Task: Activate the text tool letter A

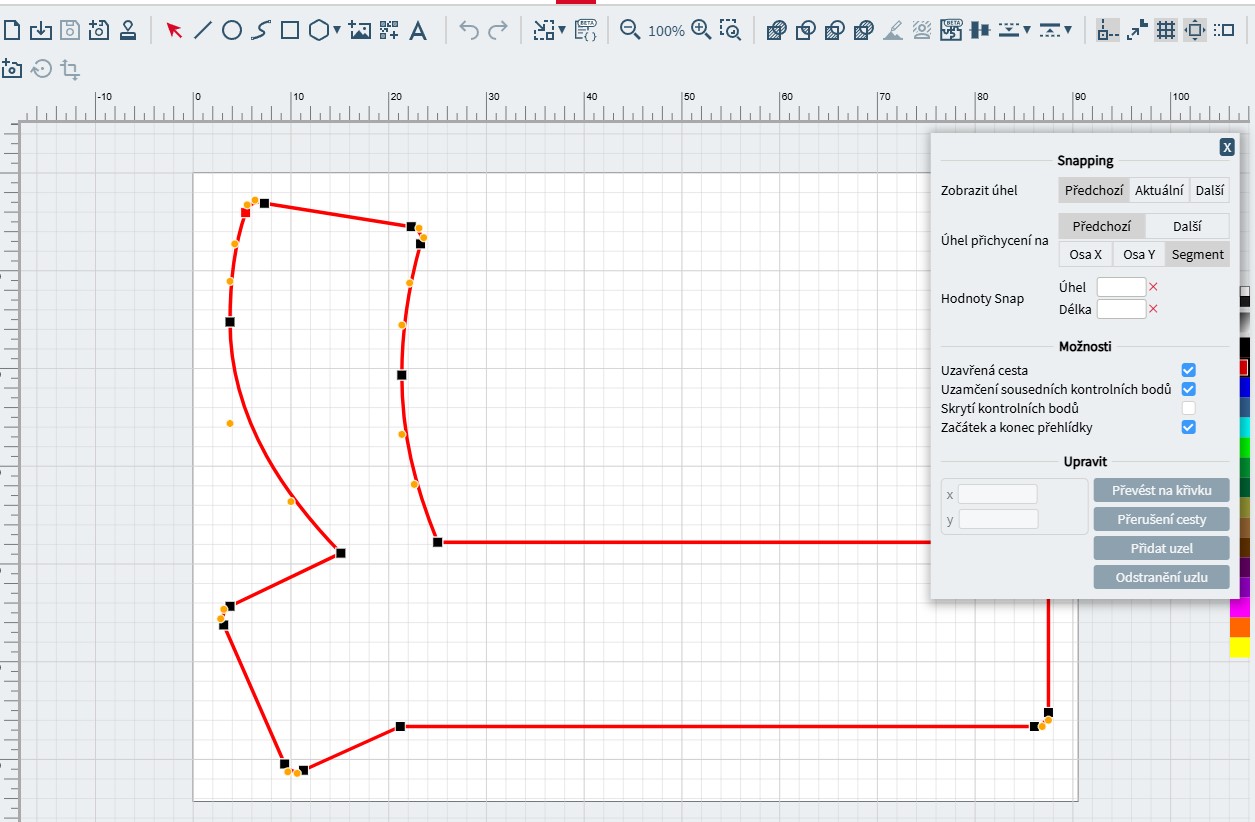Action: (418, 31)
